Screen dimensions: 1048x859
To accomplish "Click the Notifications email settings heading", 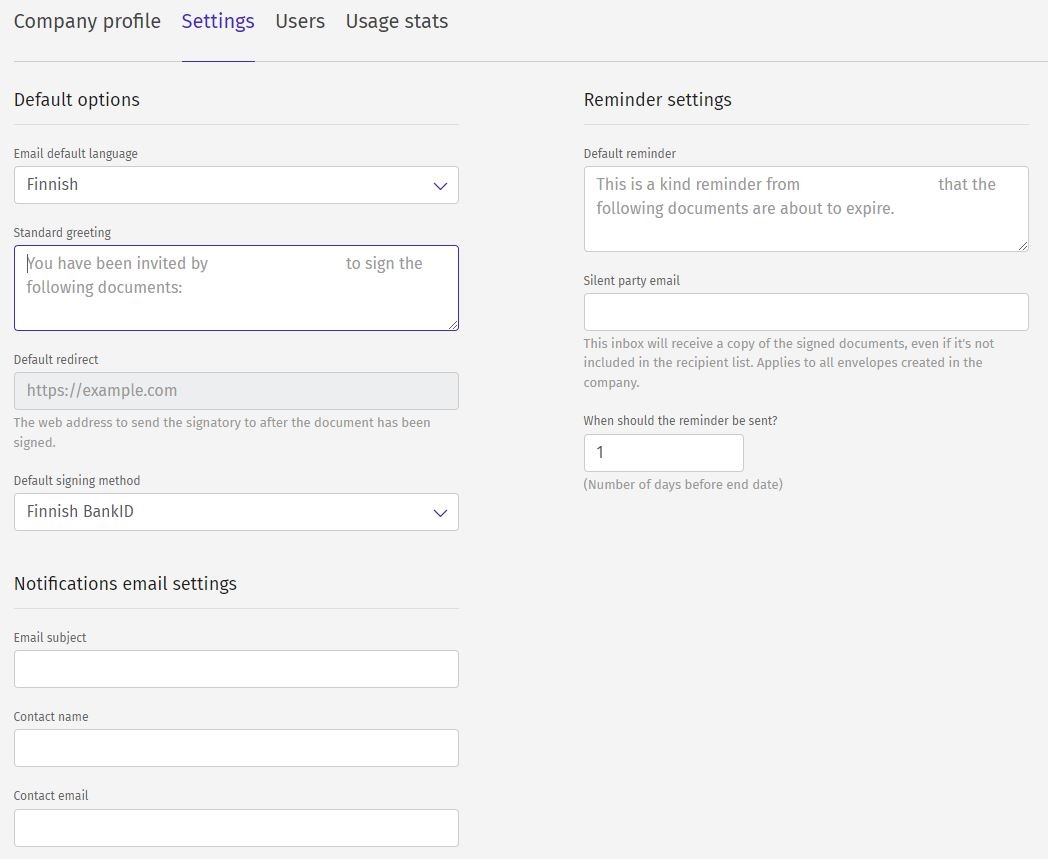I will point(125,584).
